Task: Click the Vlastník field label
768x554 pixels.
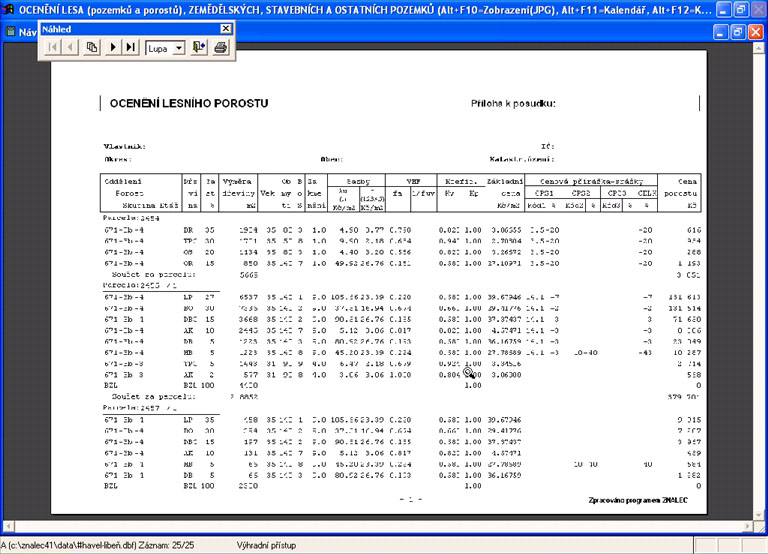Action: tap(124, 146)
